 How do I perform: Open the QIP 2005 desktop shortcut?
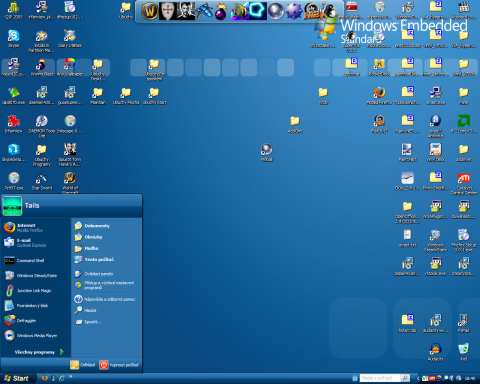click(x=13, y=10)
